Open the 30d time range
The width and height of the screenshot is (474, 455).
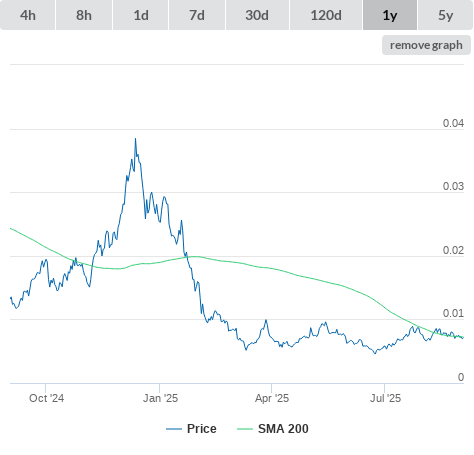[x=257, y=15]
